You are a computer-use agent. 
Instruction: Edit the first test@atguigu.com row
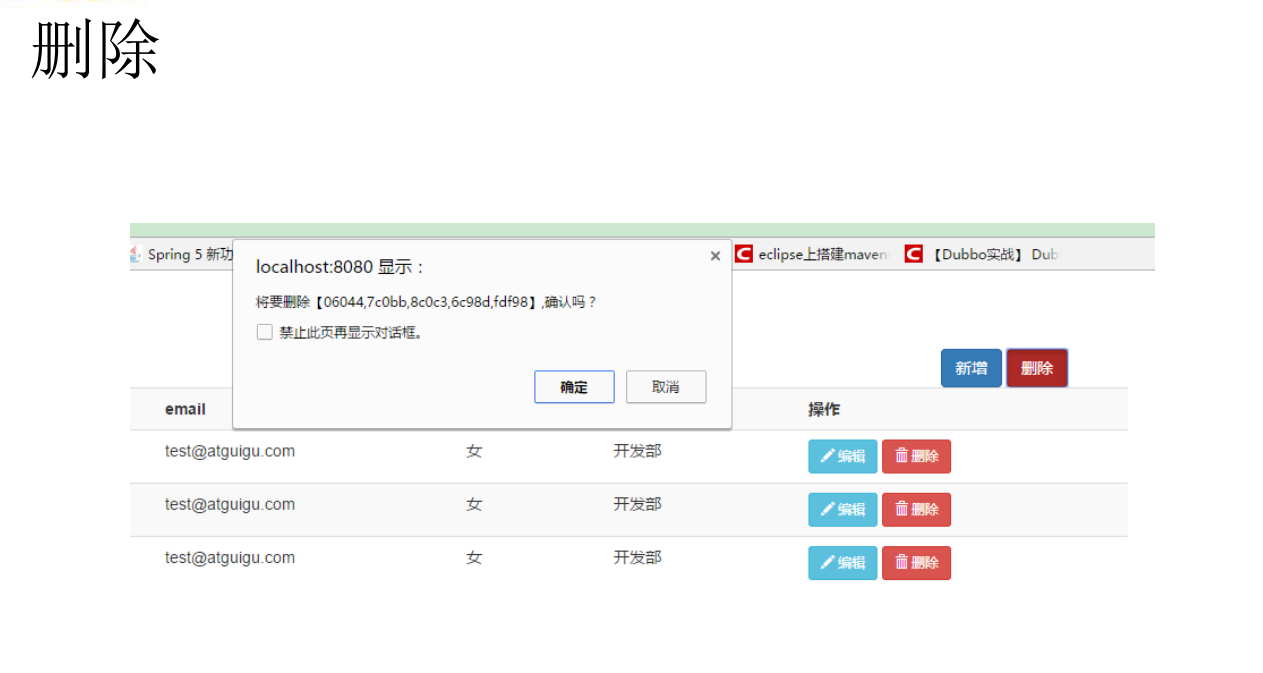843,456
